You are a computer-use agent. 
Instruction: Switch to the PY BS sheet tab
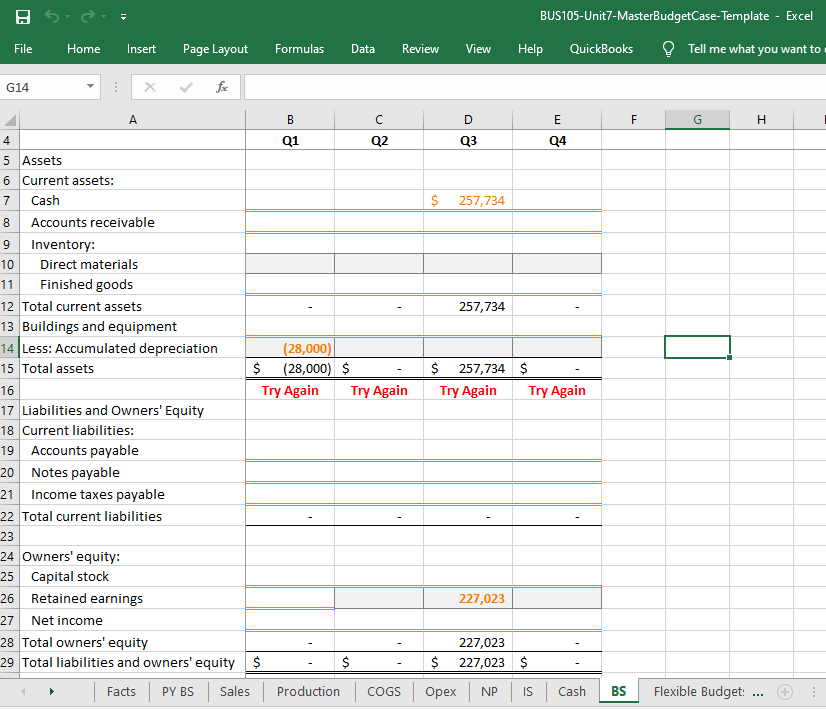pyautogui.click(x=178, y=692)
